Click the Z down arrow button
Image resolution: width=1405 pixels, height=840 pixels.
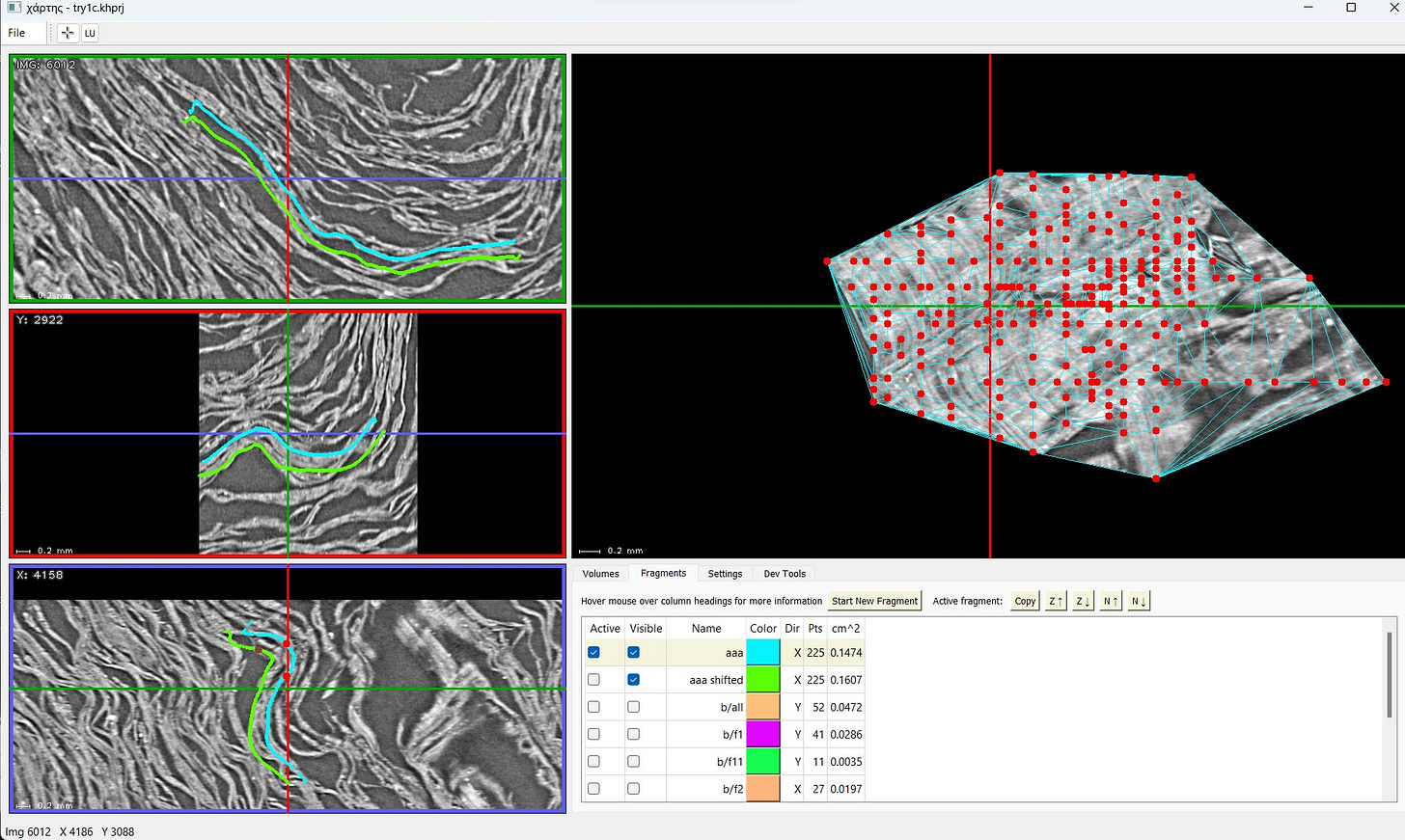(x=1083, y=601)
